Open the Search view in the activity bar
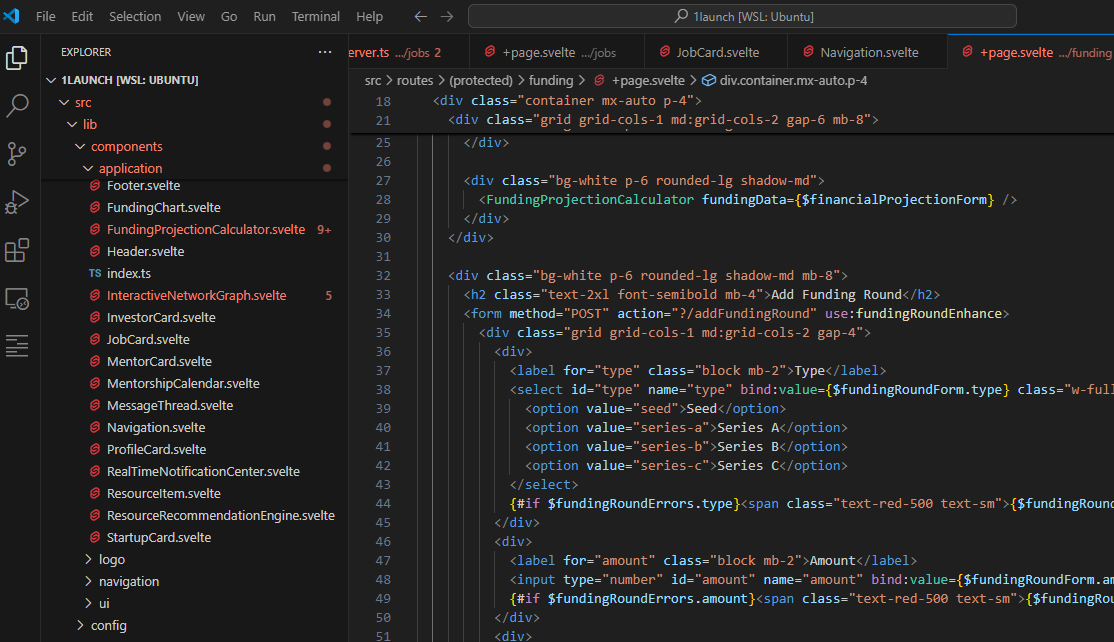This screenshot has height=642, width=1114. [x=17, y=105]
